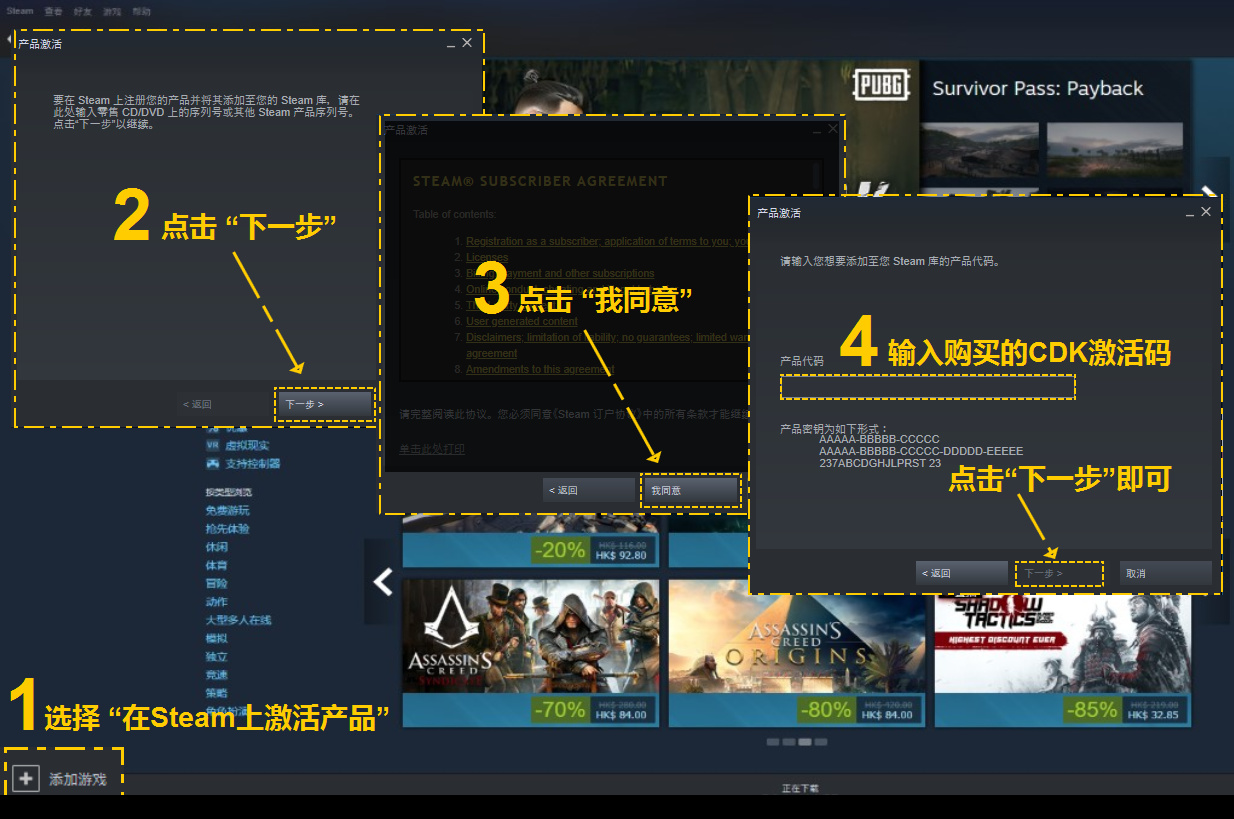Screen dimensions: 1234x819
Task: Click the controller icon beside 支持控制器
Action: (x=212, y=463)
